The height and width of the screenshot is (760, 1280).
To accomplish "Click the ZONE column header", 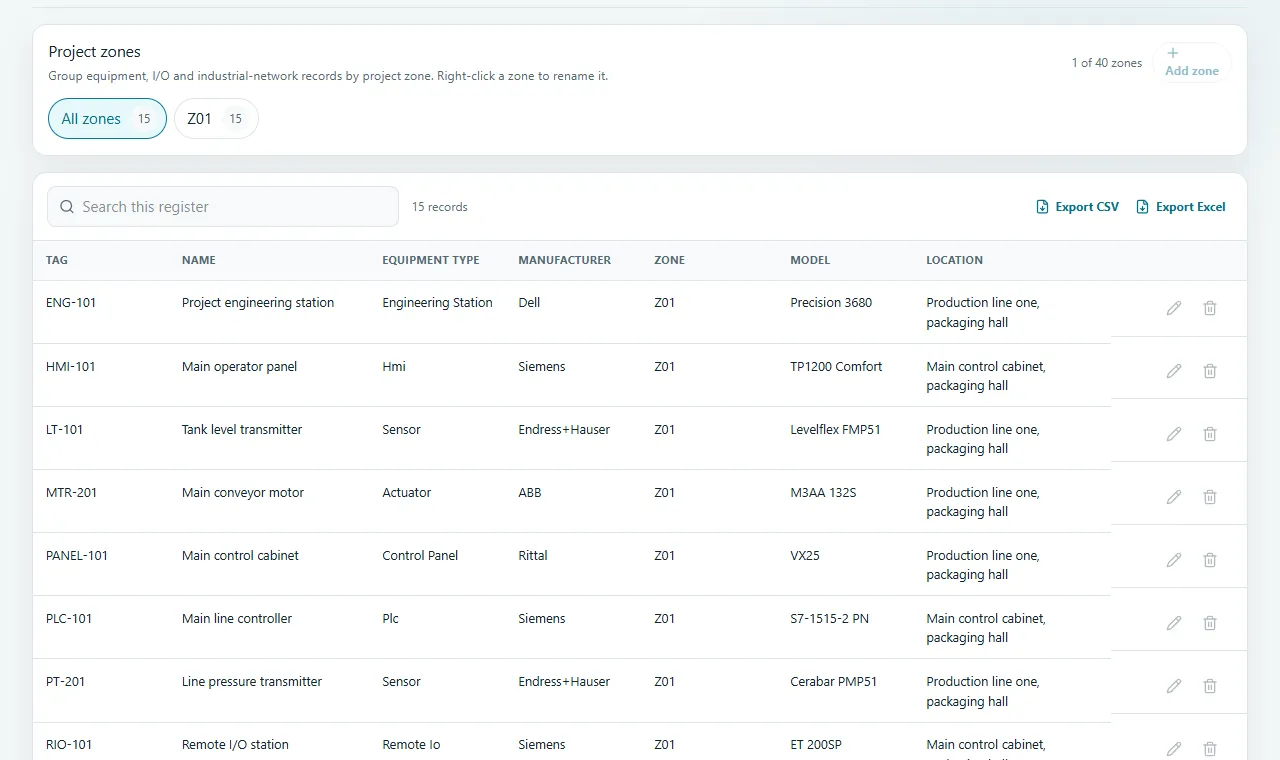I will tap(670, 260).
